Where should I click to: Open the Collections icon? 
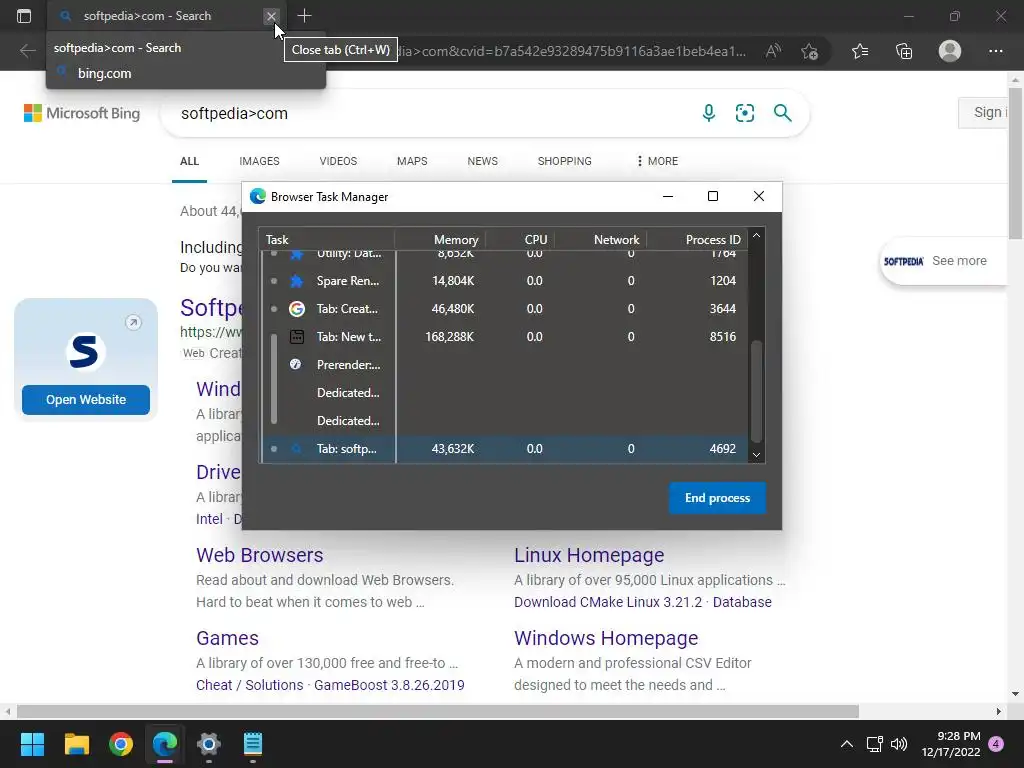pos(904,51)
